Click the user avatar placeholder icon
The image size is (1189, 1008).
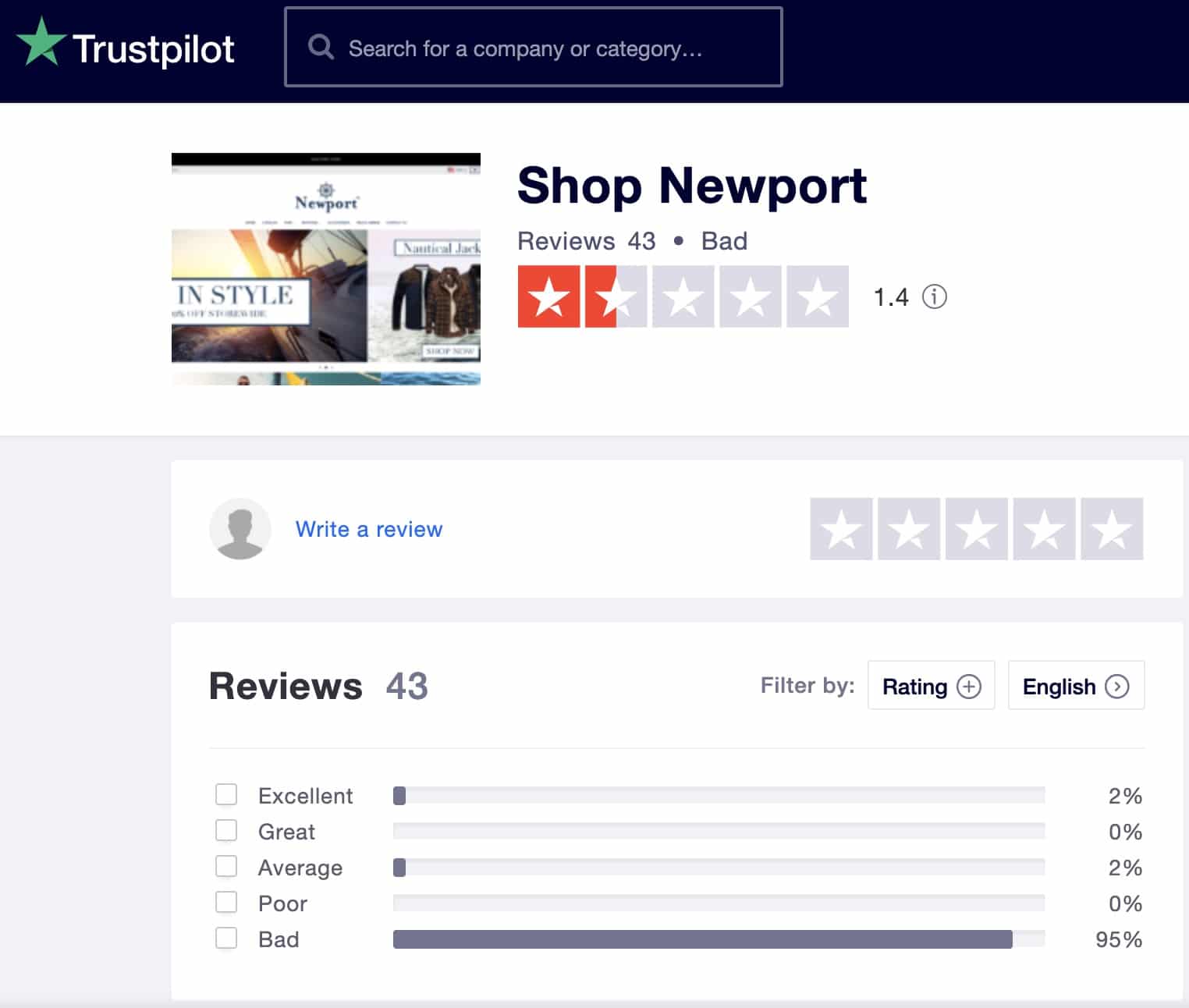240,529
